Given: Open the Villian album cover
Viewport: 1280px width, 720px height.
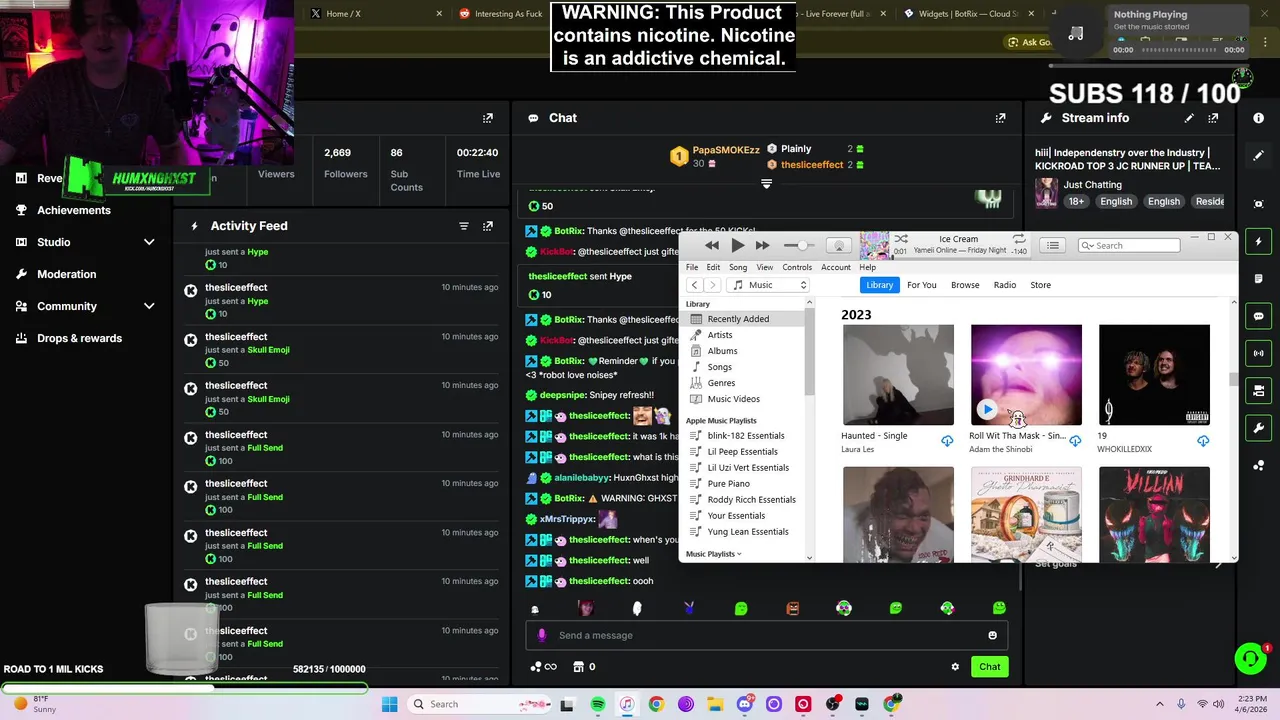Looking at the screenshot, I should pos(1154,514).
